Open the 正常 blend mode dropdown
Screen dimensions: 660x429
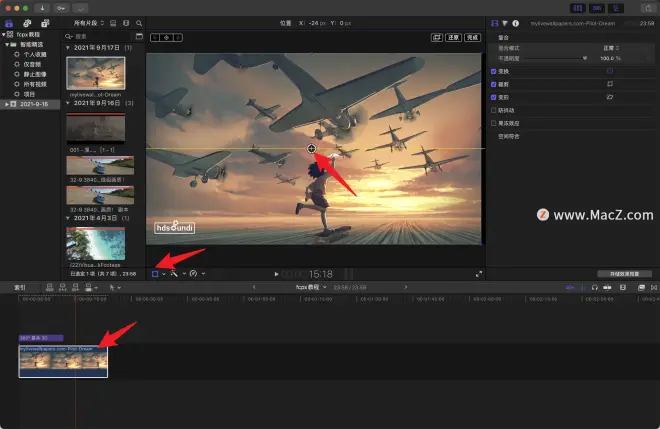[x=611, y=48]
